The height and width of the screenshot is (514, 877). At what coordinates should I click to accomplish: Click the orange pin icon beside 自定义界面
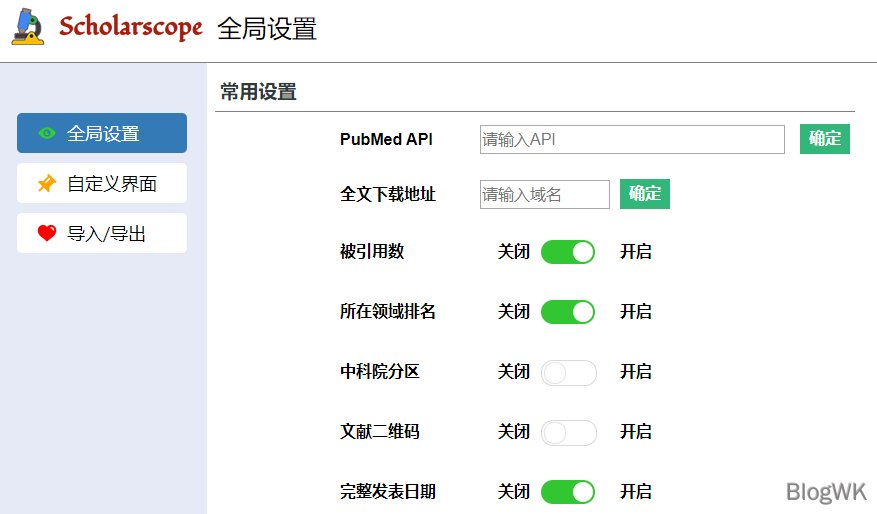click(46, 183)
